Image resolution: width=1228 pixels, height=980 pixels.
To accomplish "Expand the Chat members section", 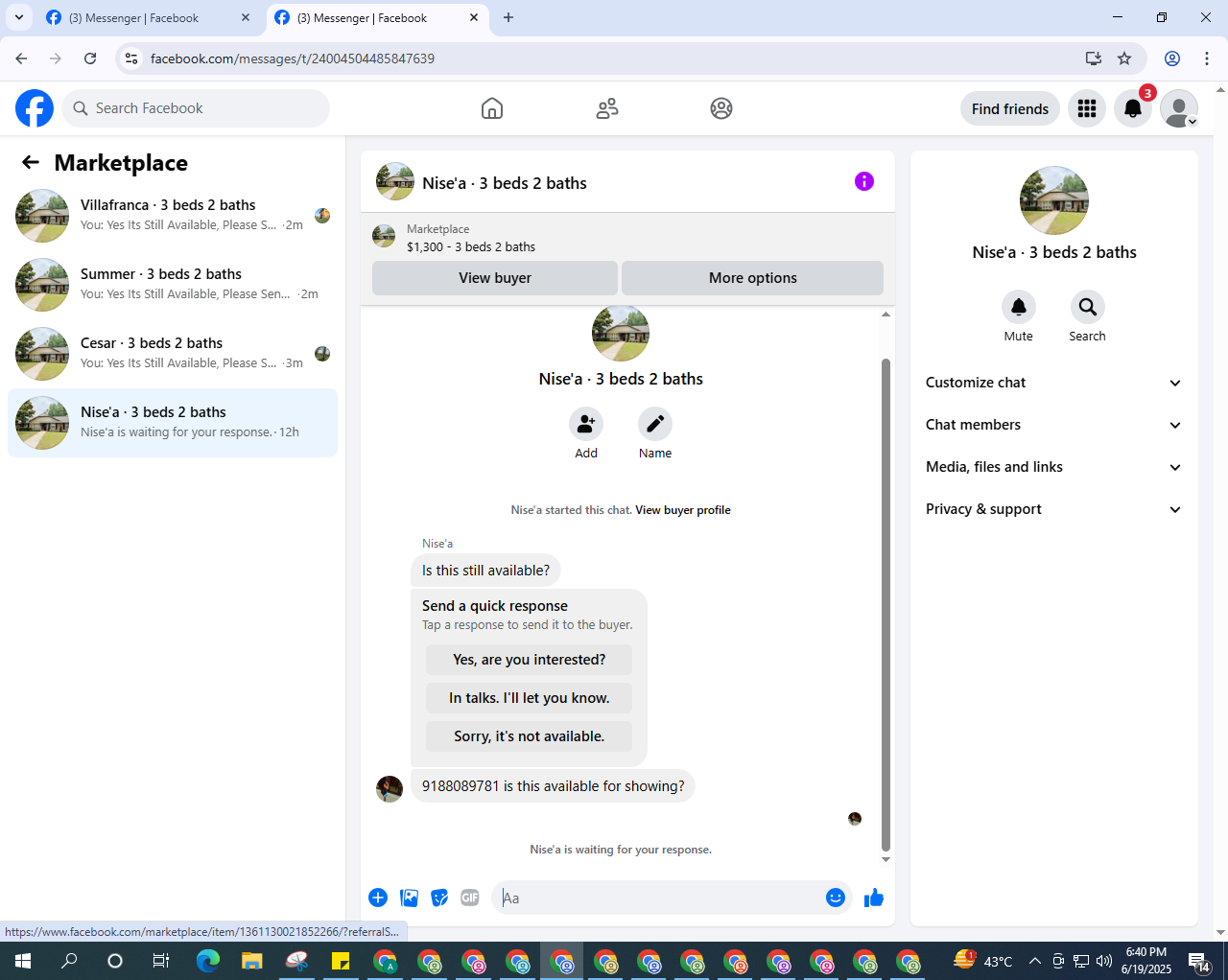I will click(x=1054, y=425).
